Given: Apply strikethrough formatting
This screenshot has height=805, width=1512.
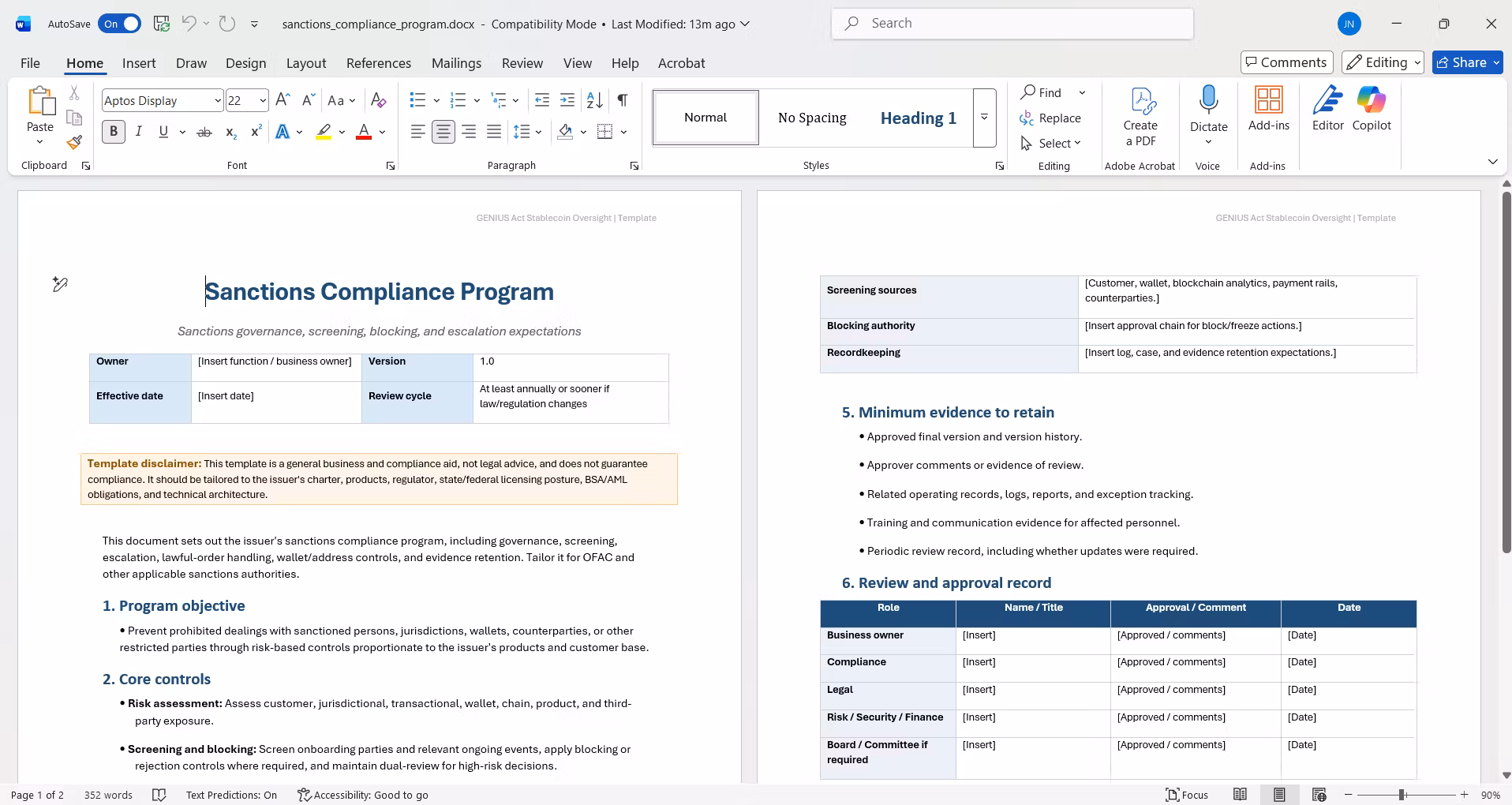Looking at the screenshot, I should [204, 132].
